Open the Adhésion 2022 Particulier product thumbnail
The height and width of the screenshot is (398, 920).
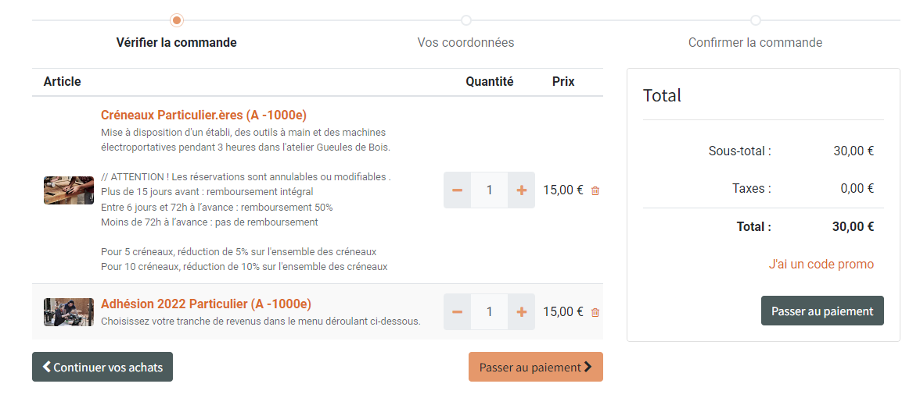69,312
